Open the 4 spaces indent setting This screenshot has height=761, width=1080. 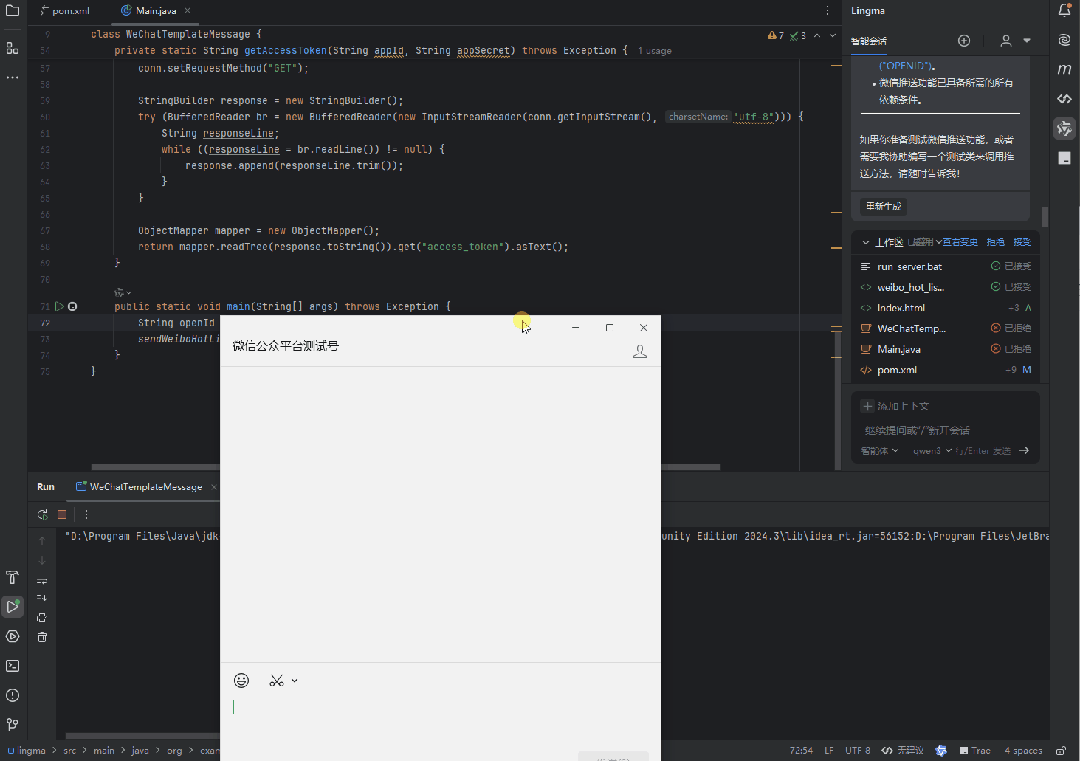pos(1023,751)
